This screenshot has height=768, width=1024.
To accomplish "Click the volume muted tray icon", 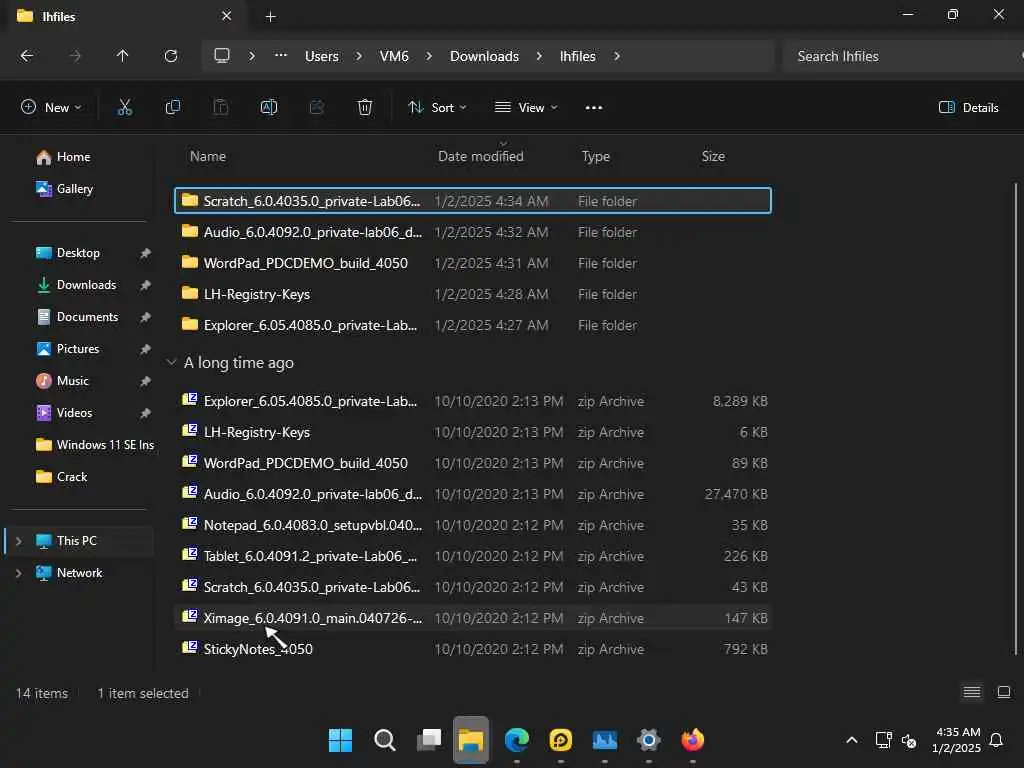I will tap(908, 741).
